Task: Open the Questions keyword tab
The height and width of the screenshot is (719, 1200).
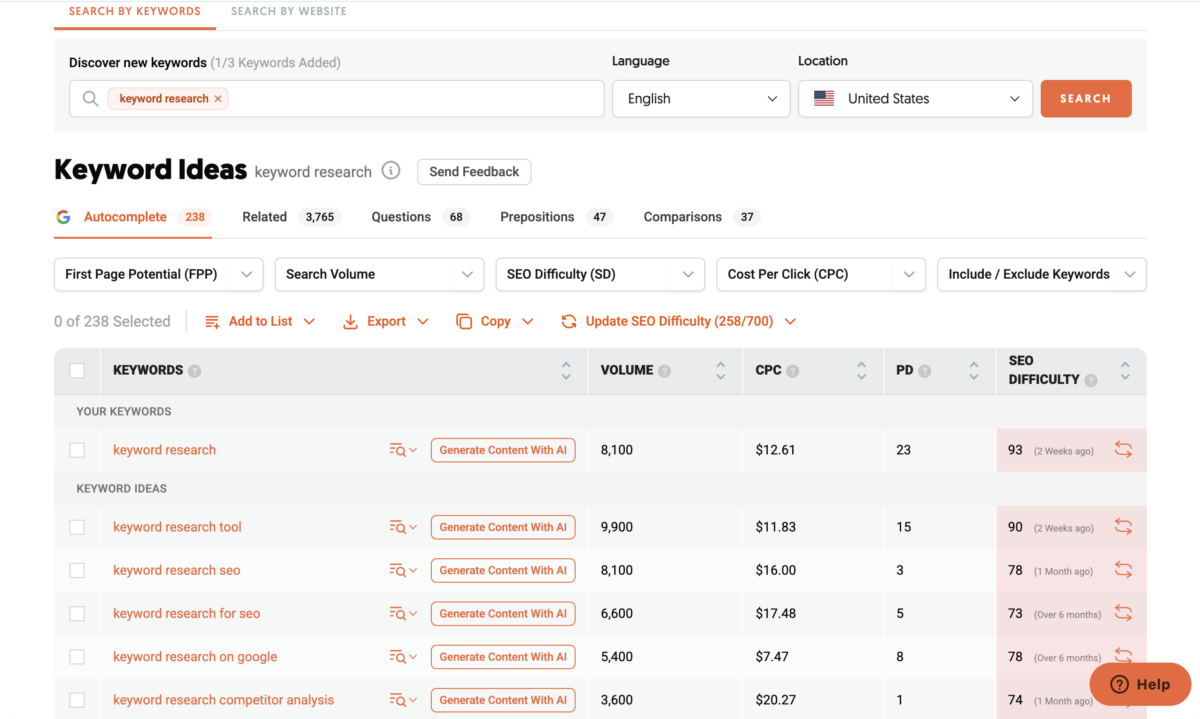Action: coord(401,217)
